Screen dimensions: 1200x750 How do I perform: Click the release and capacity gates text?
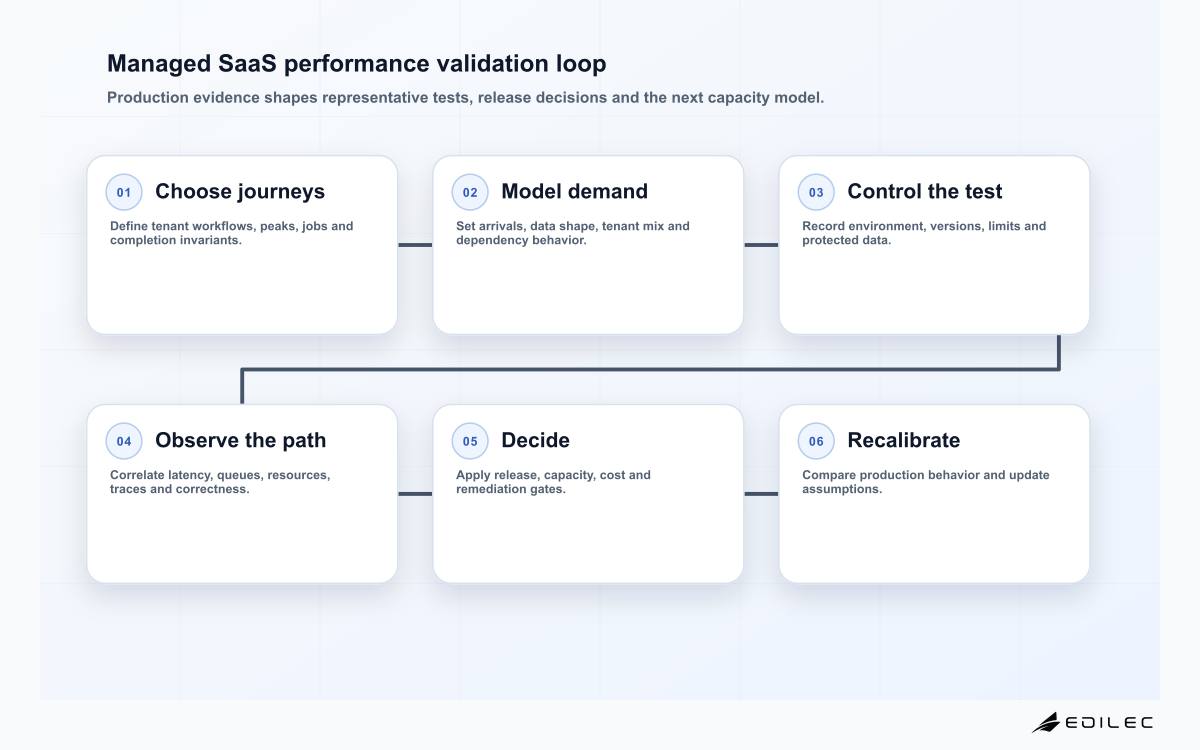tap(553, 482)
